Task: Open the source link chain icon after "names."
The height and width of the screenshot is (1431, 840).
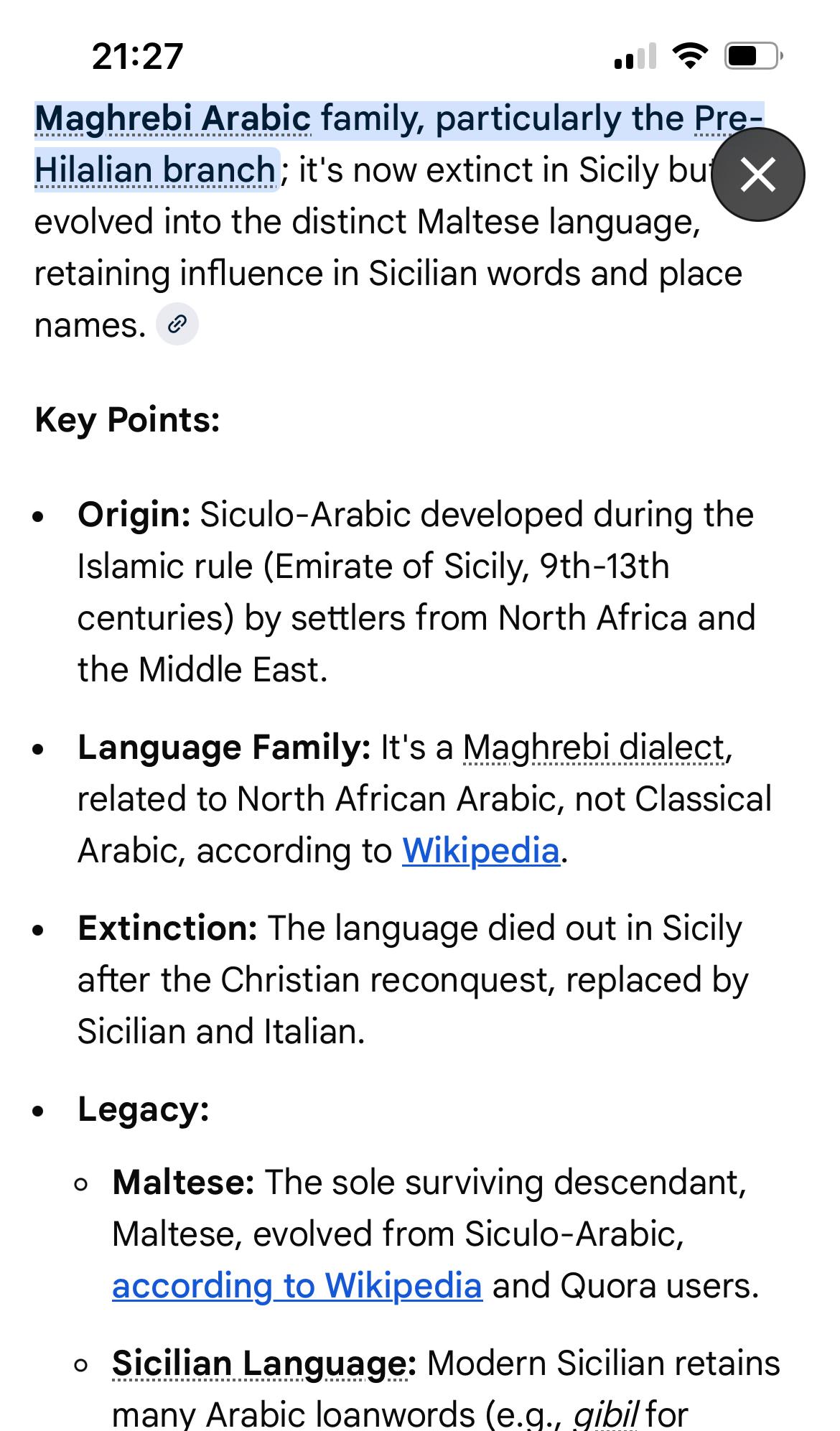Action: coord(177,325)
